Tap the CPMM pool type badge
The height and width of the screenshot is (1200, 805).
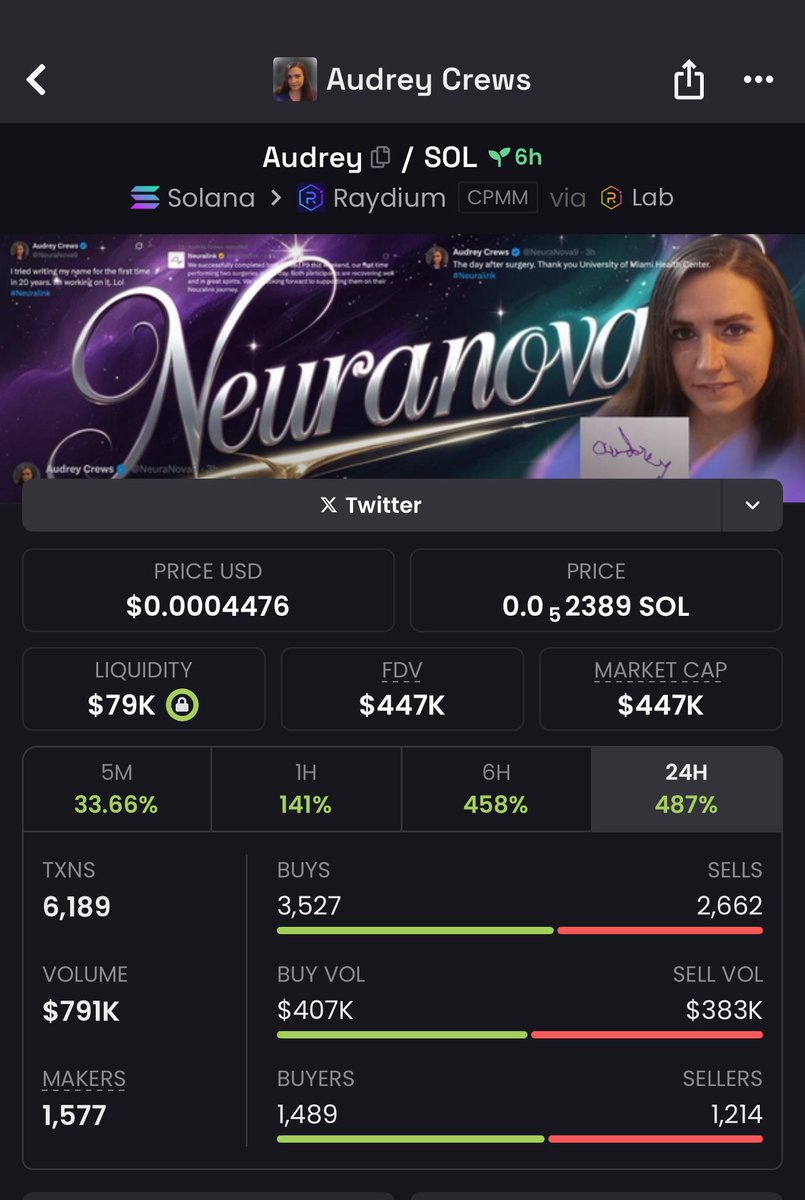tap(499, 197)
